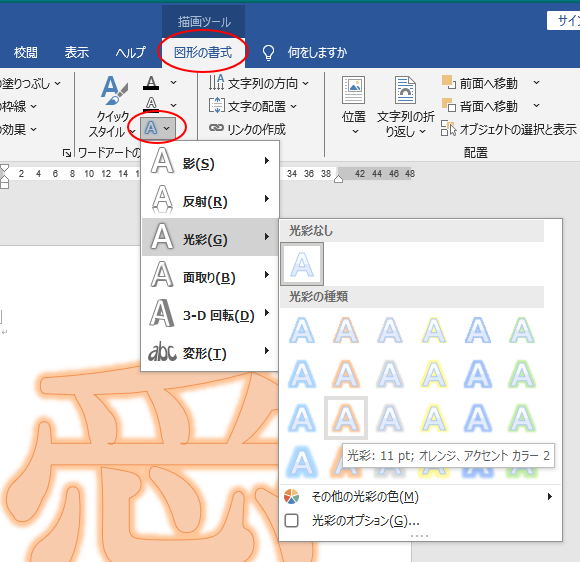
Task: Click 前面へ移動 button
Action: pos(480,83)
